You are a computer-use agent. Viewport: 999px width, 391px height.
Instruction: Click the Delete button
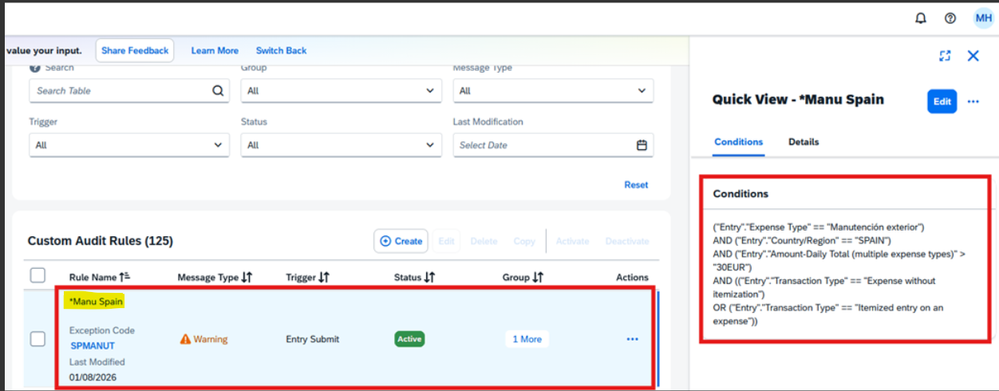(484, 241)
